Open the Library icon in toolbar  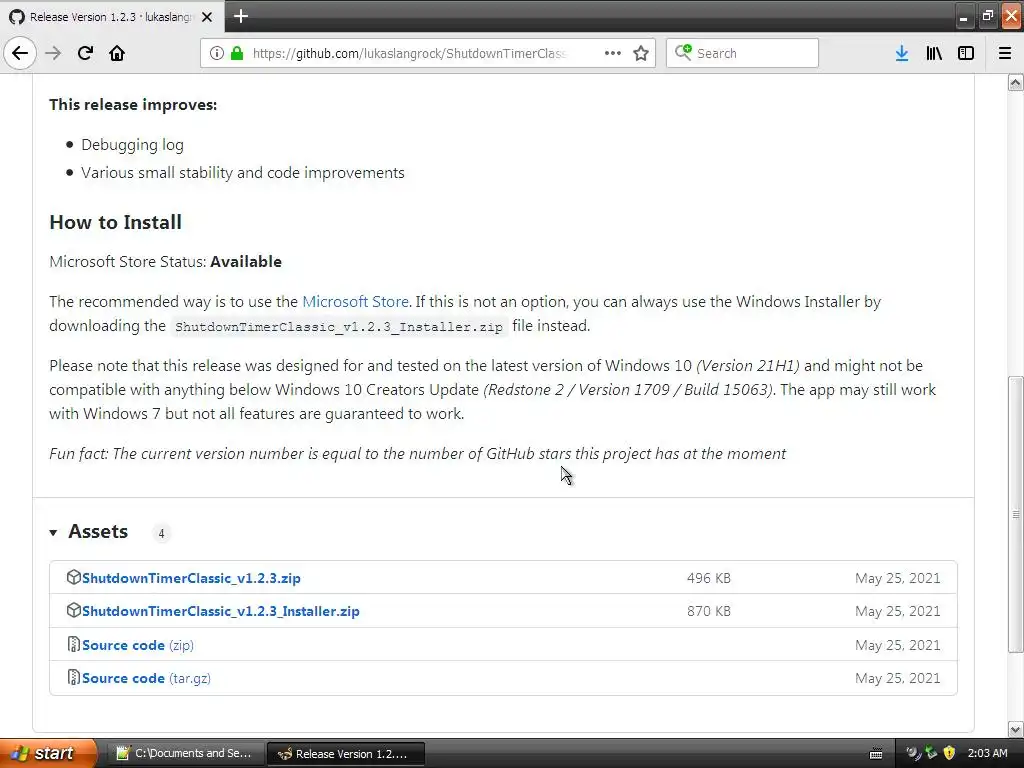pyautogui.click(x=934, y=53)
